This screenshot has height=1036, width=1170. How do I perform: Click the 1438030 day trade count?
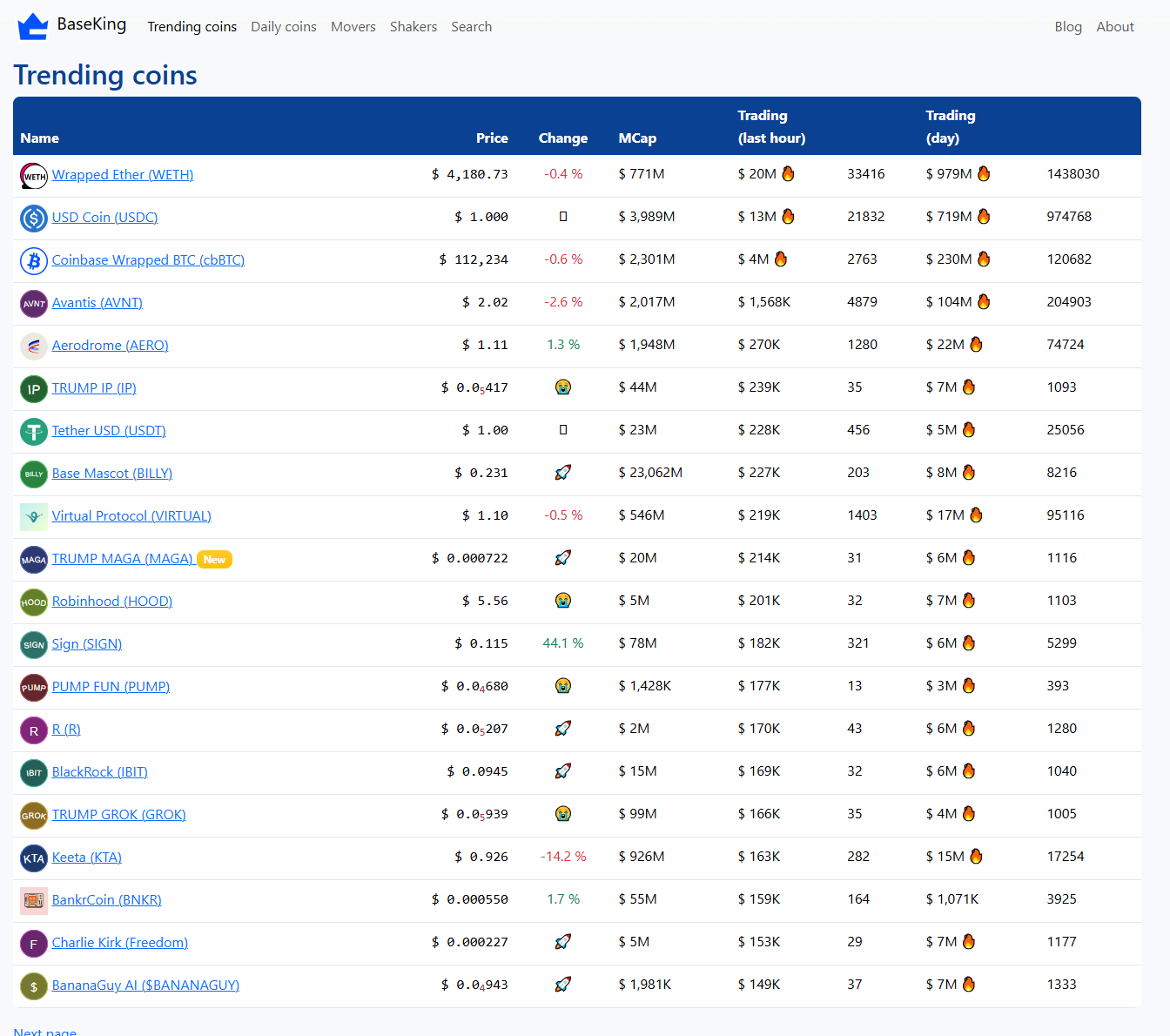tap(1072, 174)
